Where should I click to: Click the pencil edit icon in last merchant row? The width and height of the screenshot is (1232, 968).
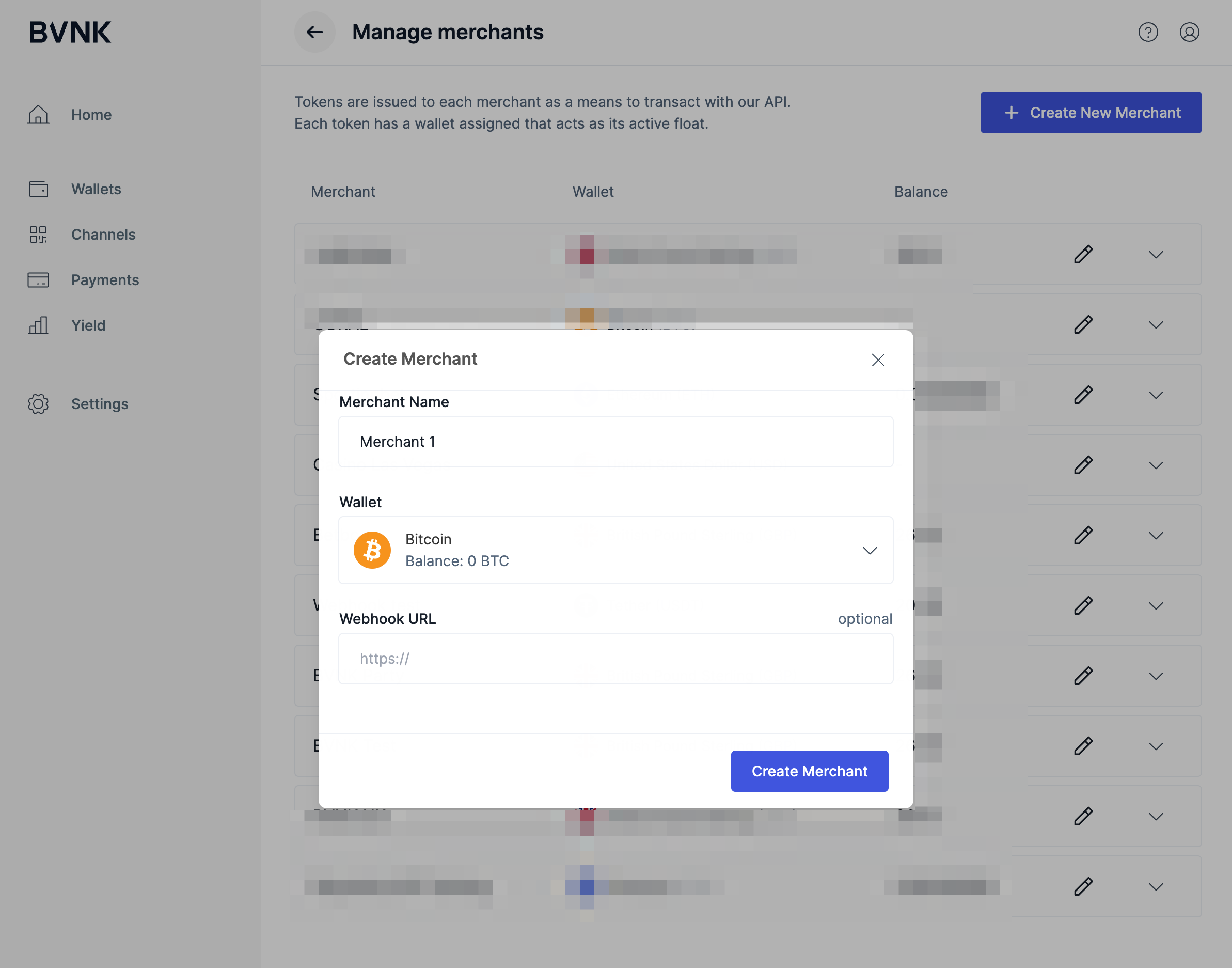point(1083,886)
